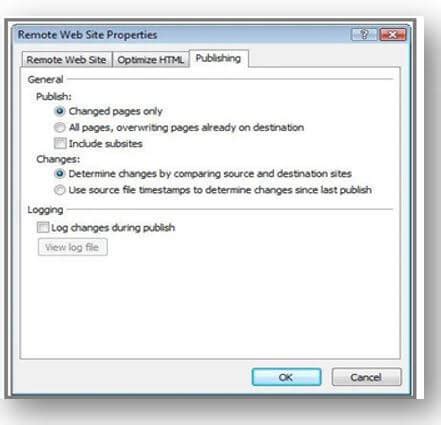Screen dimensions: 441x425
Task: Click the empty area below View log file
Action: coord(210,307)
